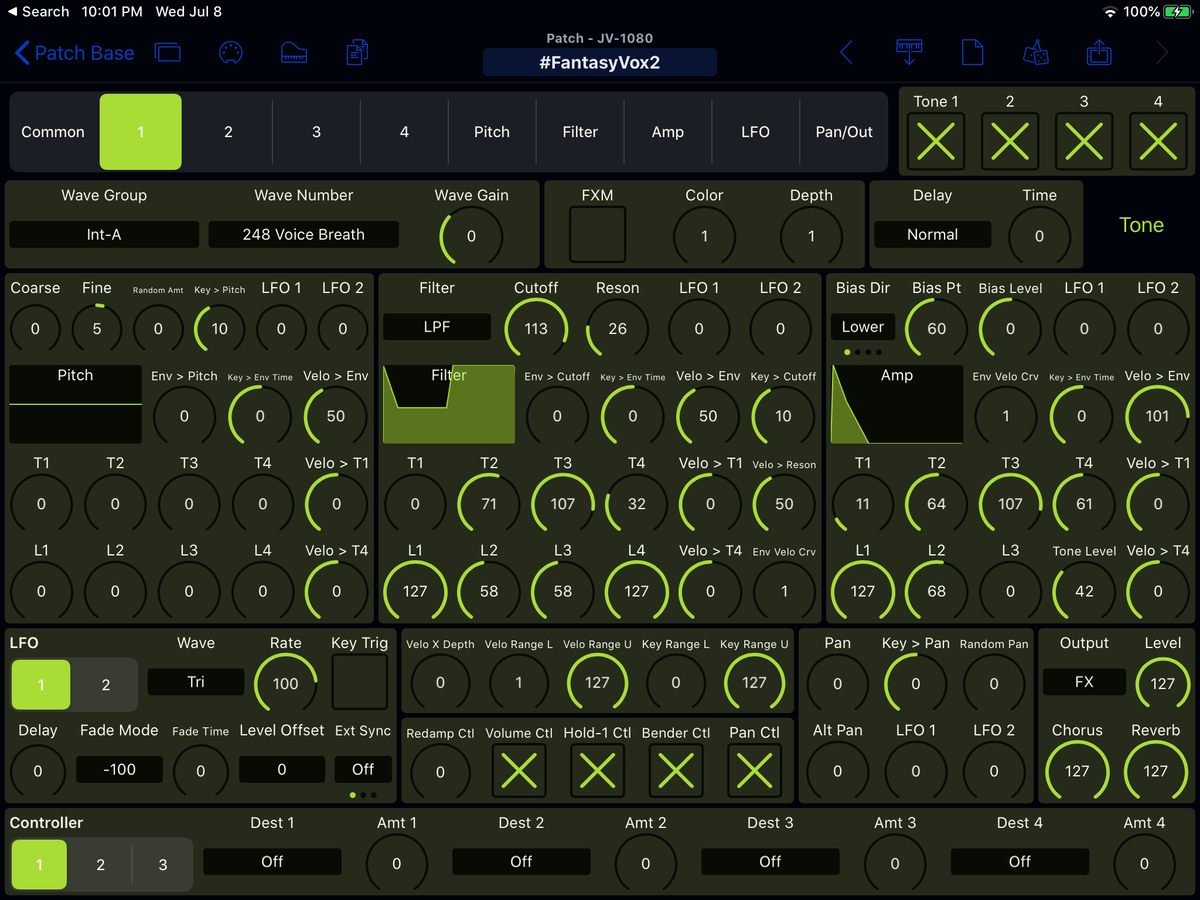Enable the FXM checkbox
The height and width of the screenshot is (900, 1200).
pyautogui.click(x=597, y=235)
